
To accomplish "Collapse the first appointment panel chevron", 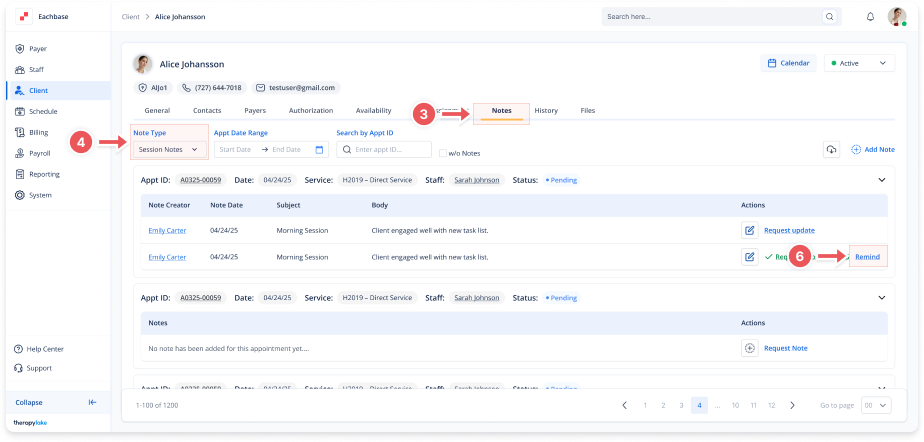I will click(x=882, y=180).
